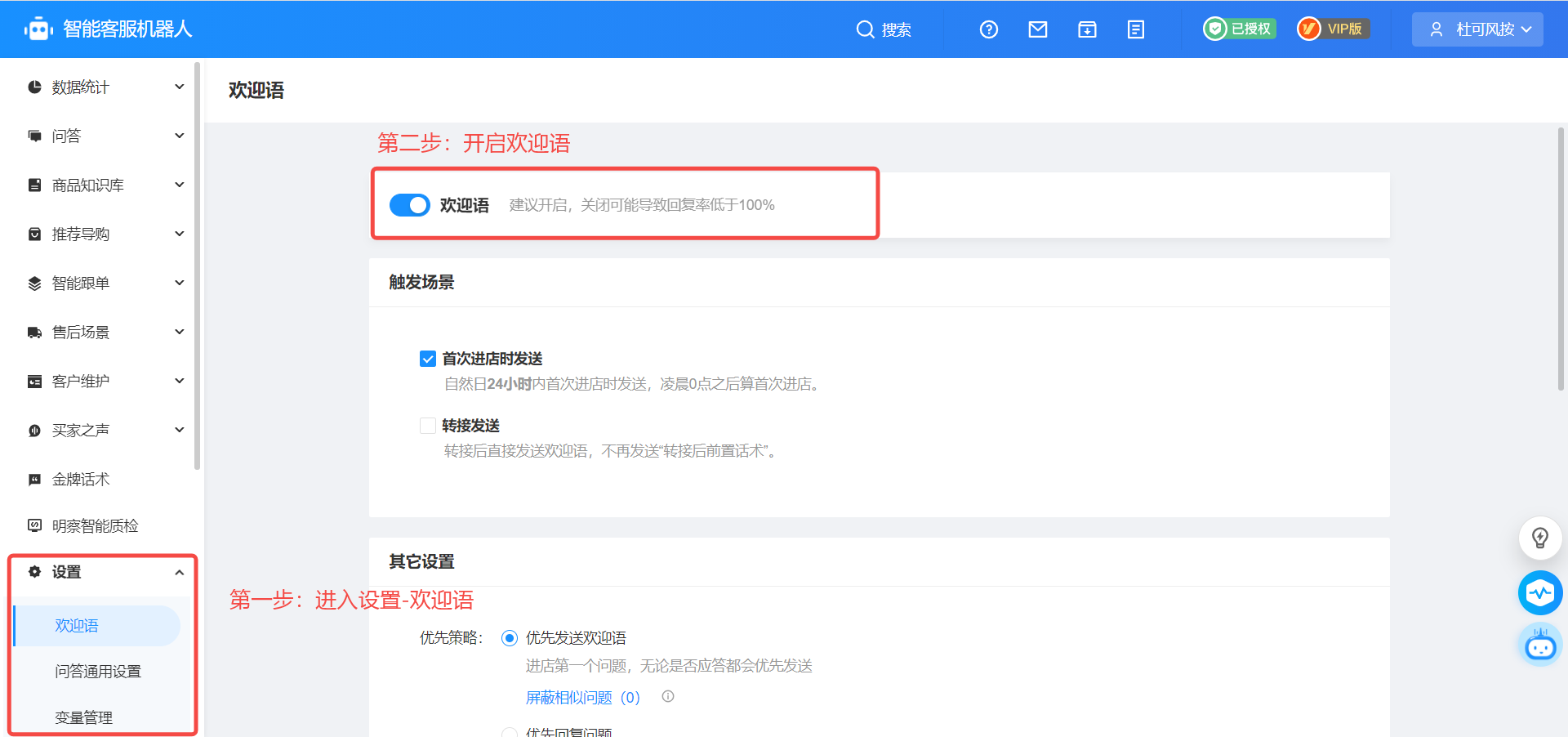Click the 智能客服机器人 title text

point(127,29)
